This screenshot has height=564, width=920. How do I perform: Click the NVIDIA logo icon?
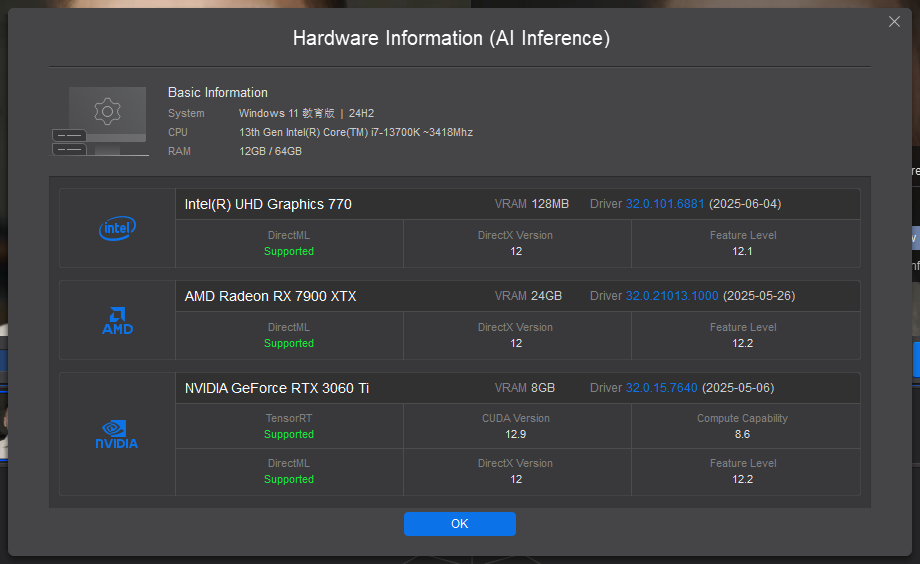pyautogui.click(x=117, y=434)
